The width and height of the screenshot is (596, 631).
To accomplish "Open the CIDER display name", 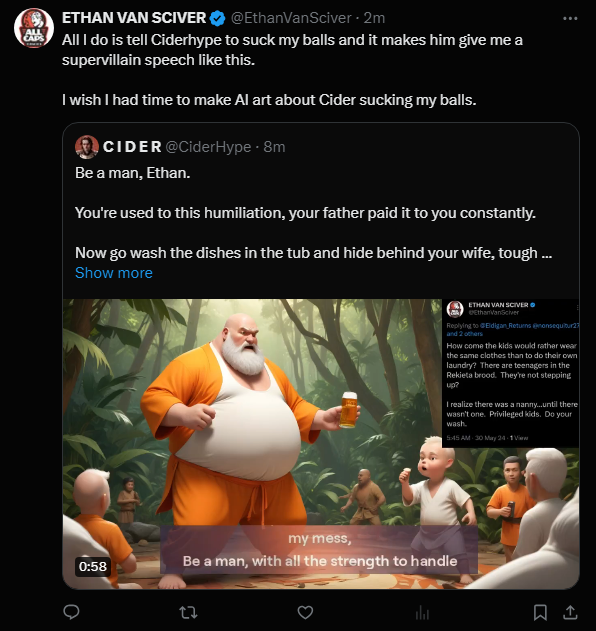I will 132,147.
